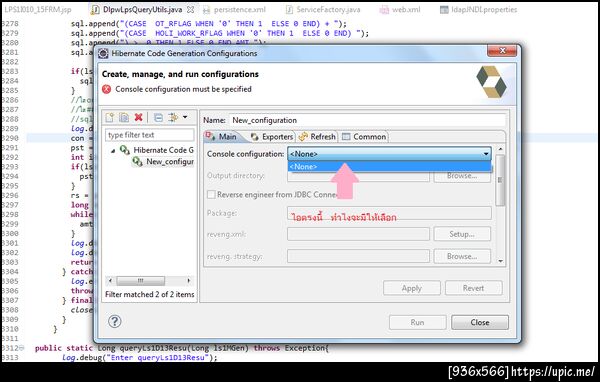
Task: Open the help question mark icon
Action: [114, 322]
